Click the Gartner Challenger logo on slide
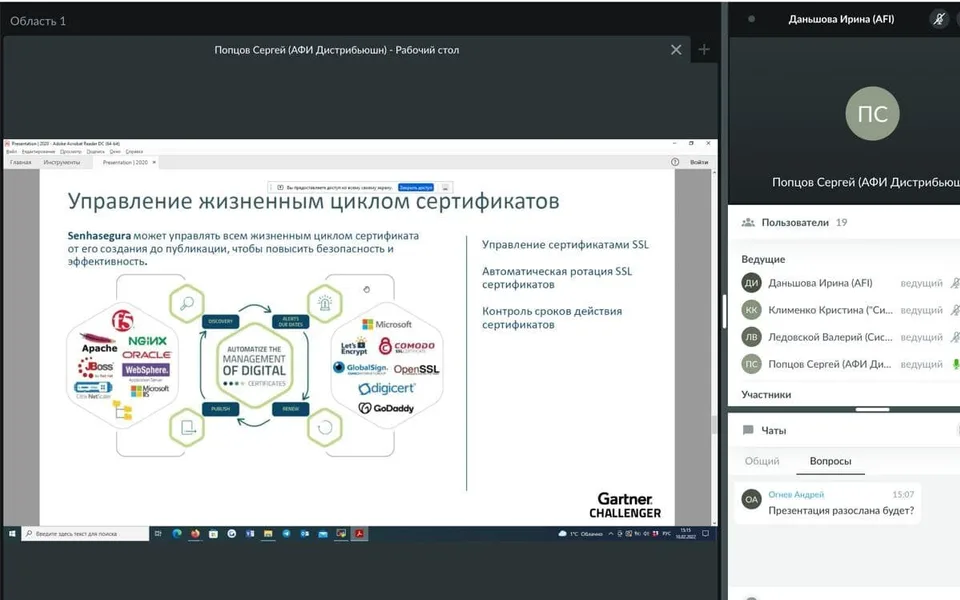Screen dimensions: 960x600 coord(625,505)
